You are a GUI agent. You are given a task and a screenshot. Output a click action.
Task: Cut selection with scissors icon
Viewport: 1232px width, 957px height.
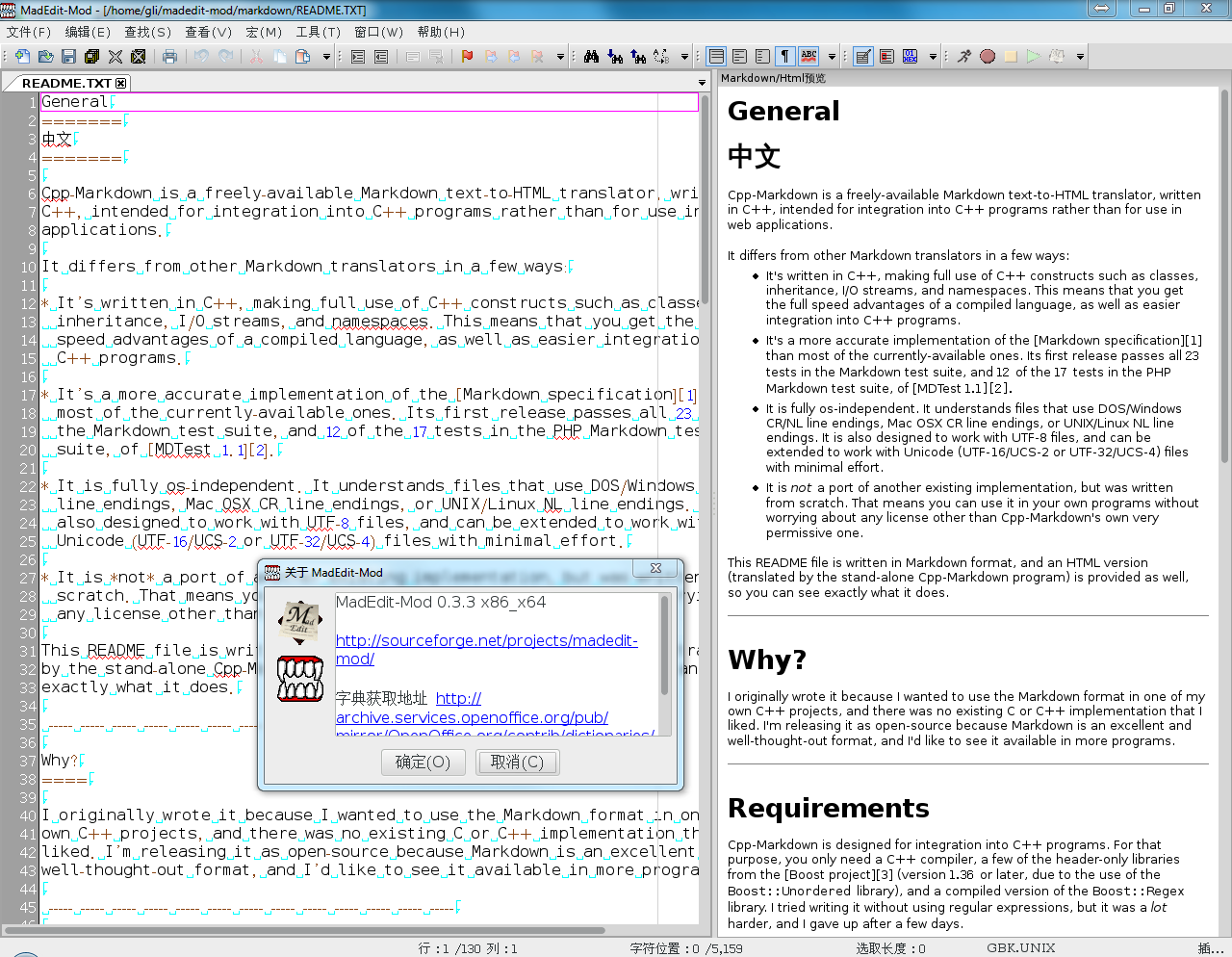256,57
